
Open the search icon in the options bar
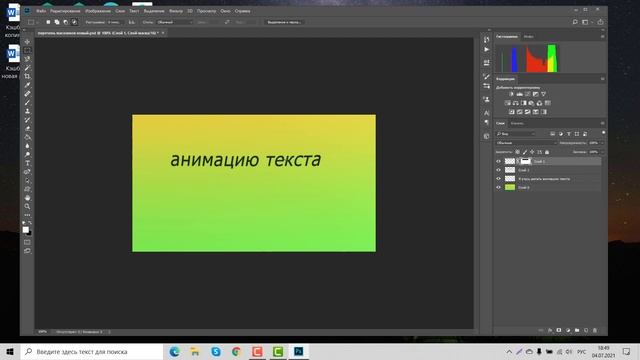coord(575,22)
